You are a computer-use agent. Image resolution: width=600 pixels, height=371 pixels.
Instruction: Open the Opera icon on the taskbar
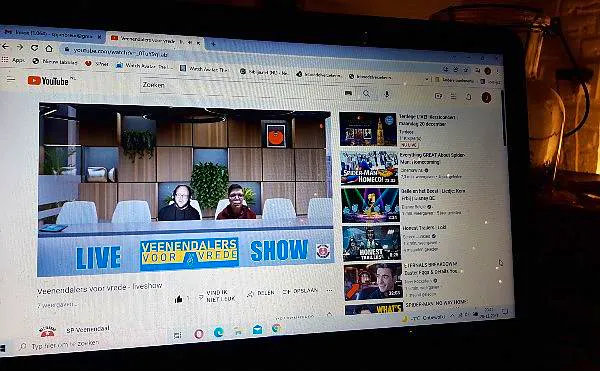[199, 334]
